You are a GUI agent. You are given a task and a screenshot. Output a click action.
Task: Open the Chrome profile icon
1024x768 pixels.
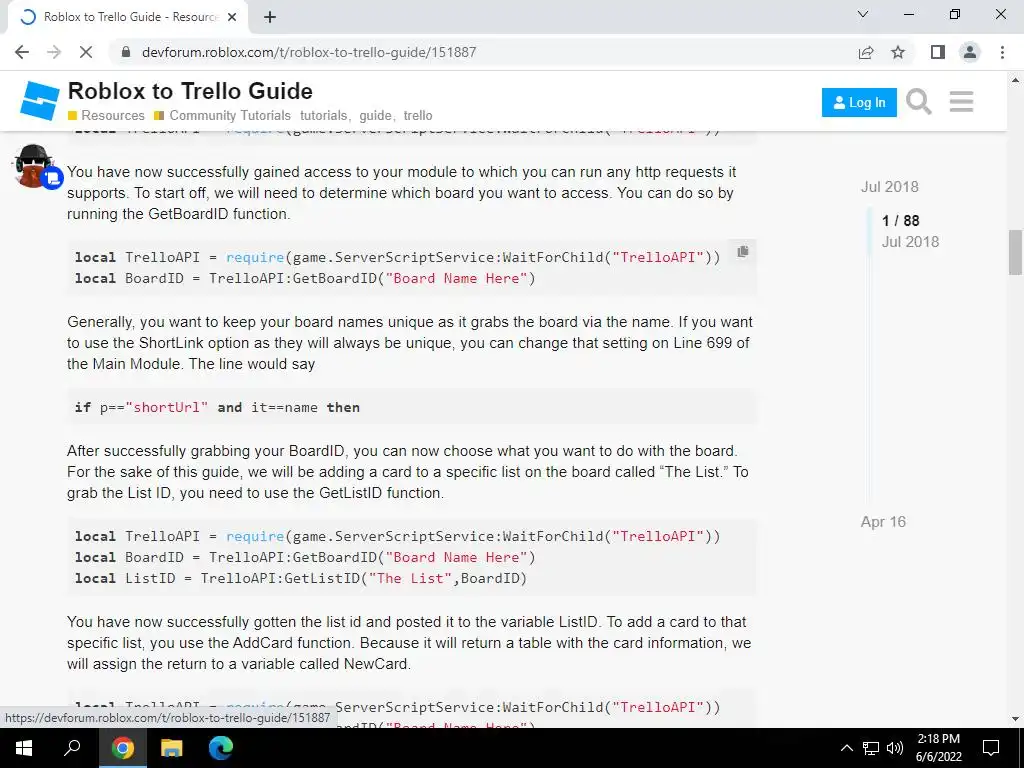click(x=970, y=52)
